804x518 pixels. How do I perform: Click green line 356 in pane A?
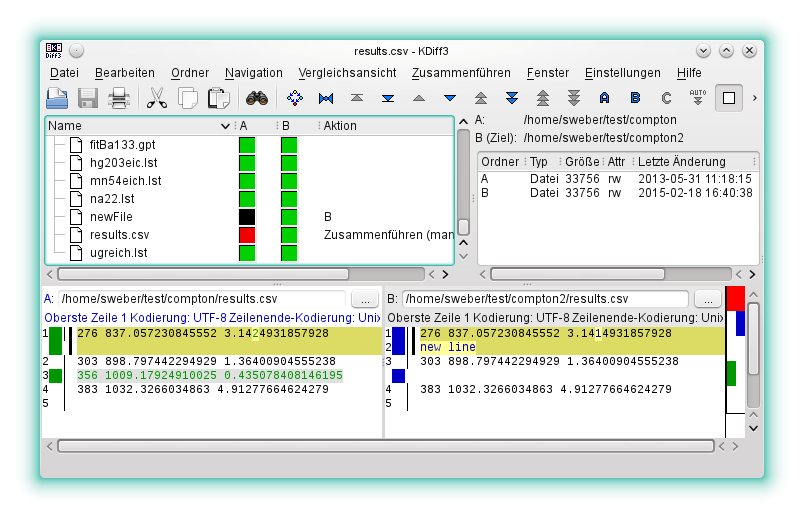pos(210,375)
